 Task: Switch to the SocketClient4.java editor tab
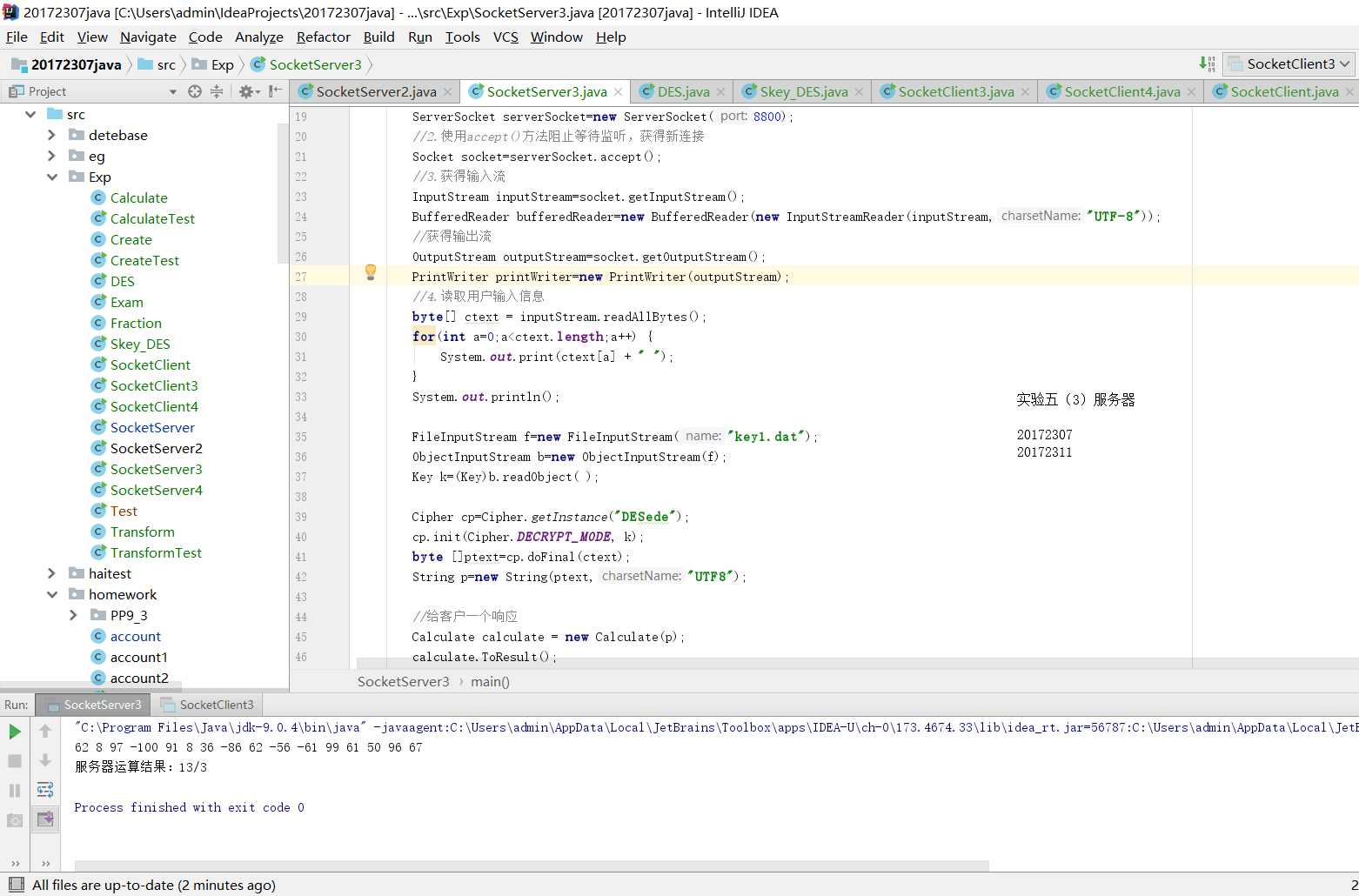click(x=1121, y=91)
